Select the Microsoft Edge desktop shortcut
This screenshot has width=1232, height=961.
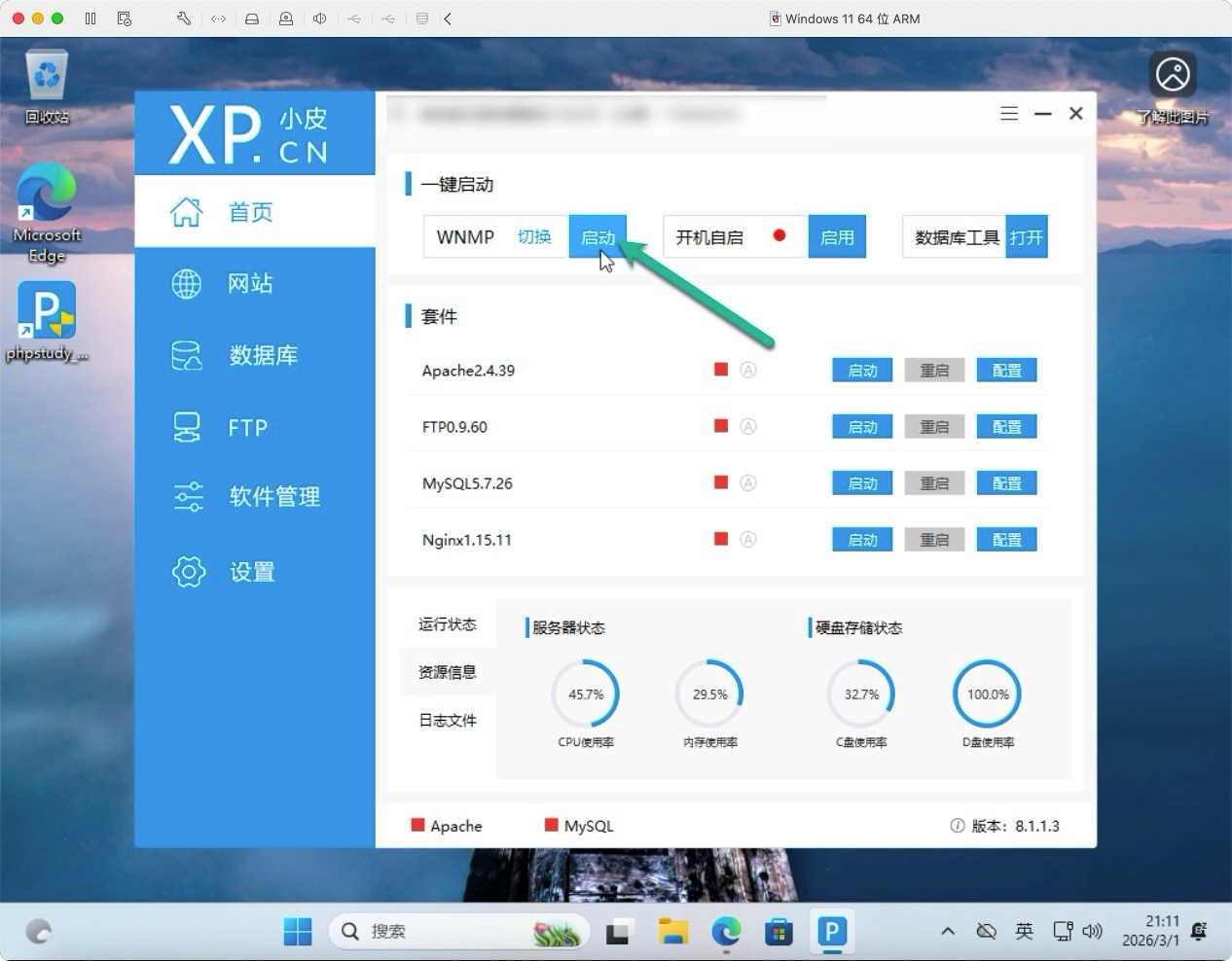click(47, 213)
